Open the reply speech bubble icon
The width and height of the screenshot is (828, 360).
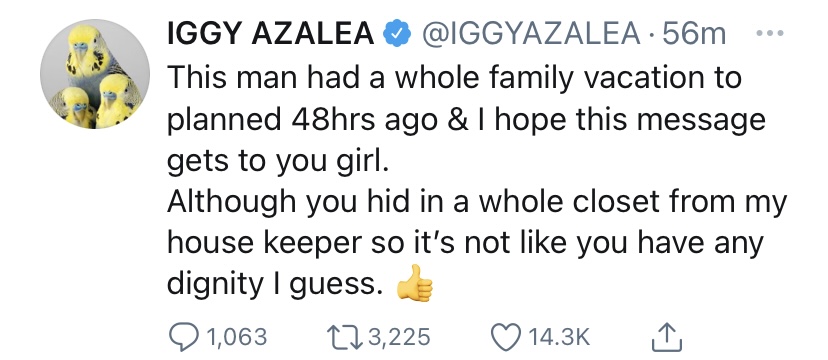(x=184, y=337)
